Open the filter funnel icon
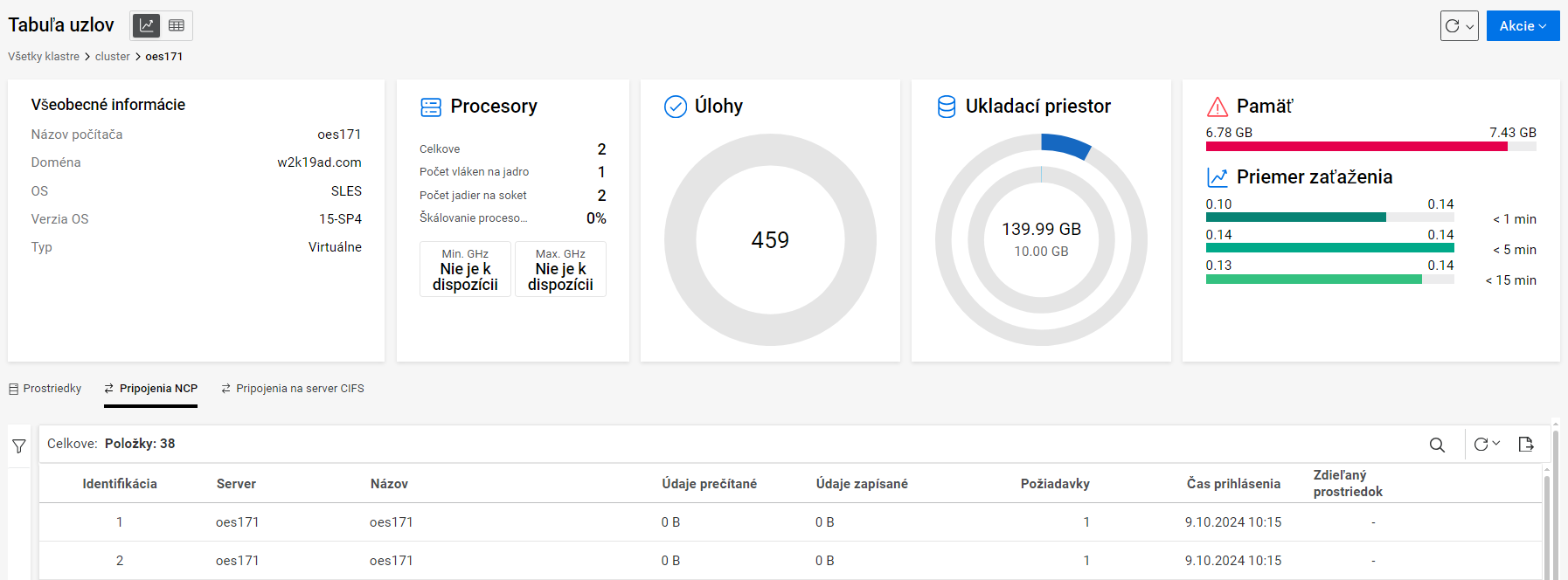Viewport: 1568px width, 580px height. (x=19, y=446)
